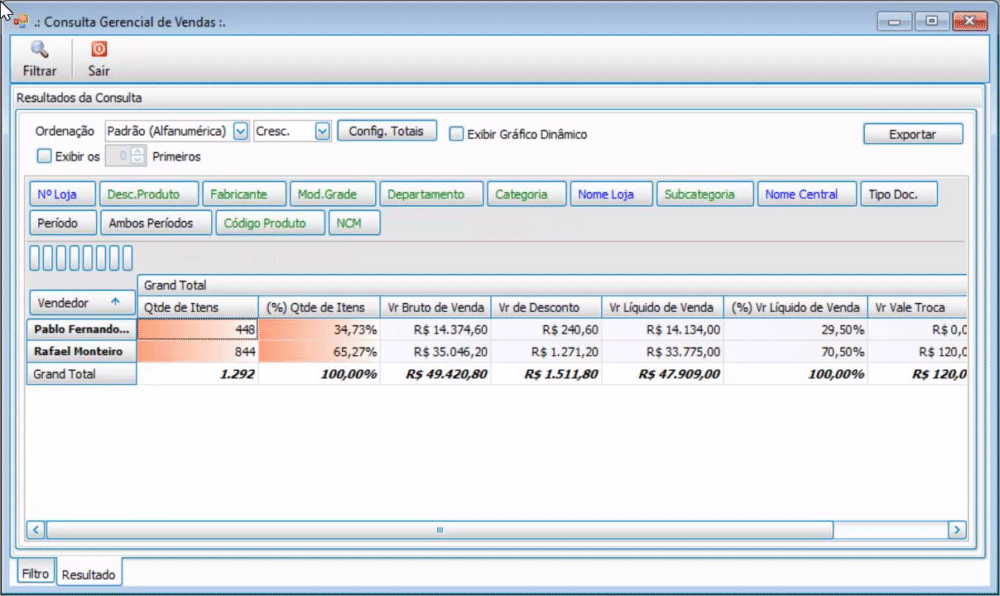Click the 29,50% cell
Image resolution: width=1000 pixels, height=596 pixels.
point(795,329)
